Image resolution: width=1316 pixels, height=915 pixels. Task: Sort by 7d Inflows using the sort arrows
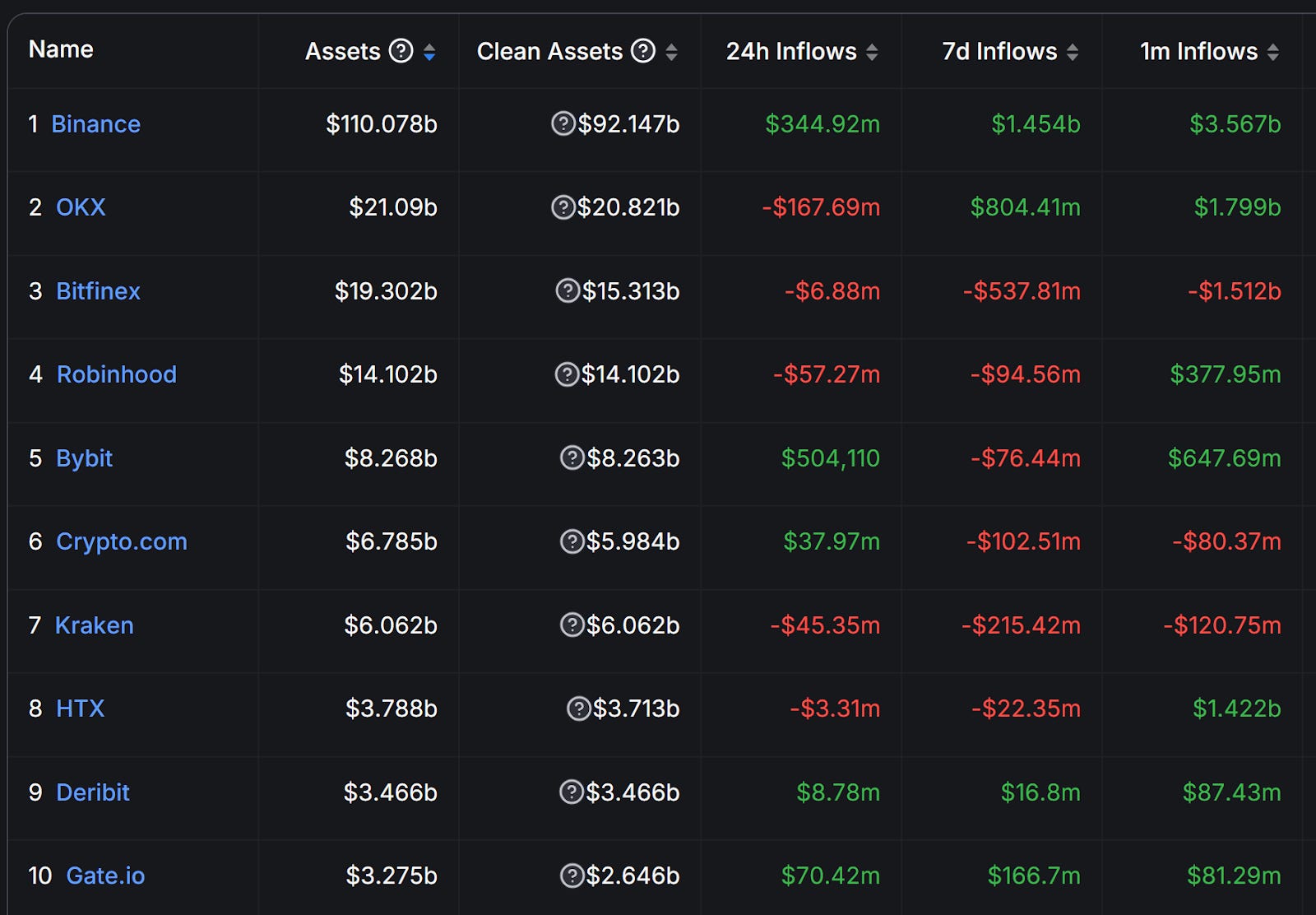pos(1073,52)
